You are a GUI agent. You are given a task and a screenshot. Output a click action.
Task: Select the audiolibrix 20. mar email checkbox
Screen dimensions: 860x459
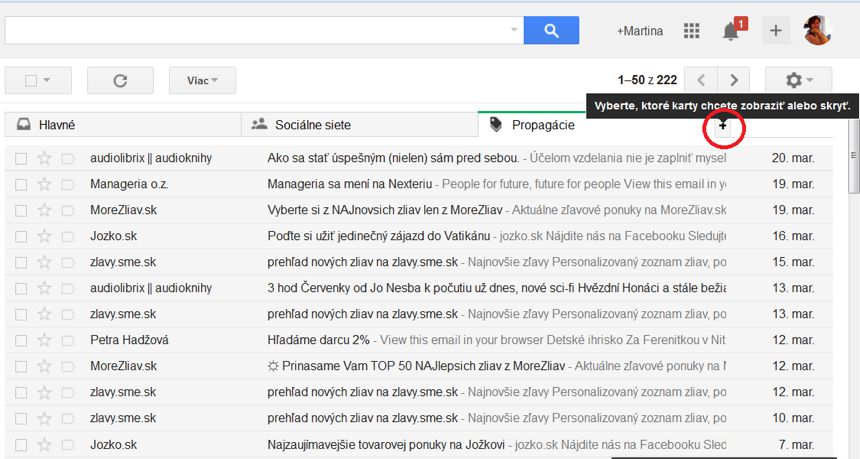(21, 158)
